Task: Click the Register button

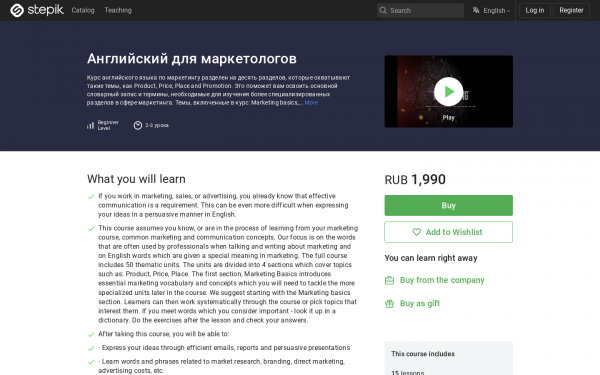Action: coord(571,10)
